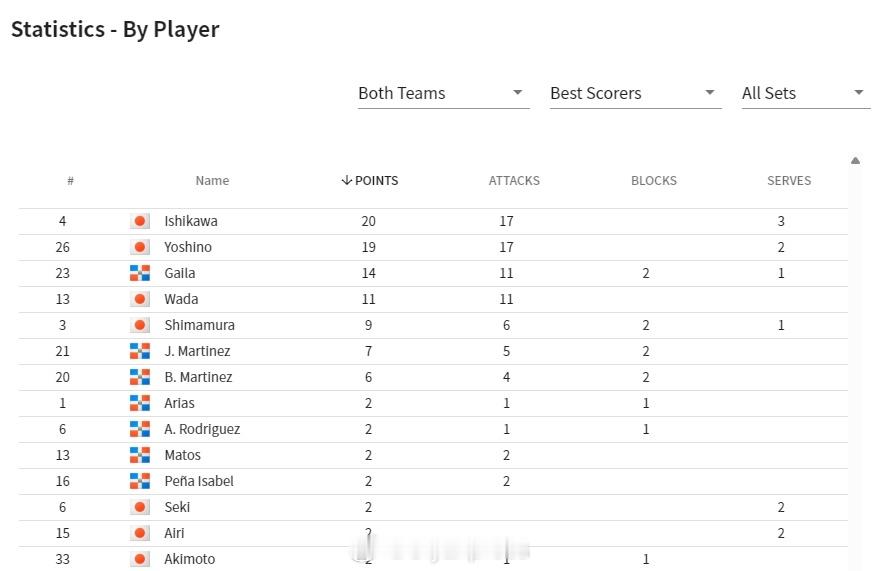Click the flag icon next to Peña Isabel
The width and height of the screenshot is (881, 571).
coord(140,481)
